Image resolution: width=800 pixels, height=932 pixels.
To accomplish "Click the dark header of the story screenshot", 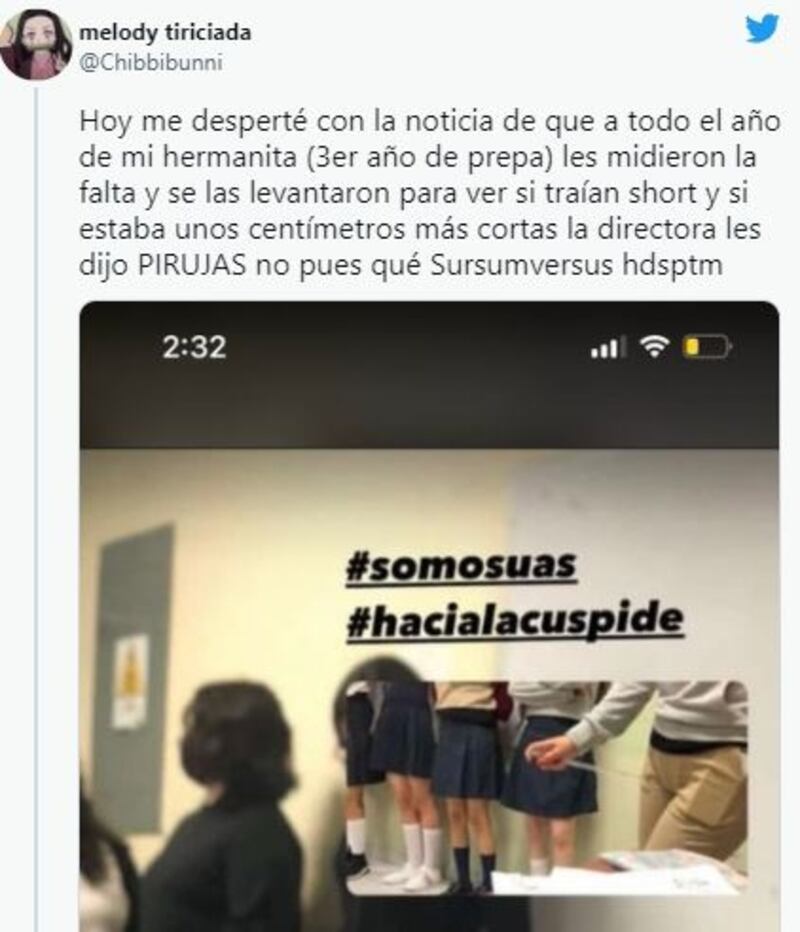I will tap(429, 375).
